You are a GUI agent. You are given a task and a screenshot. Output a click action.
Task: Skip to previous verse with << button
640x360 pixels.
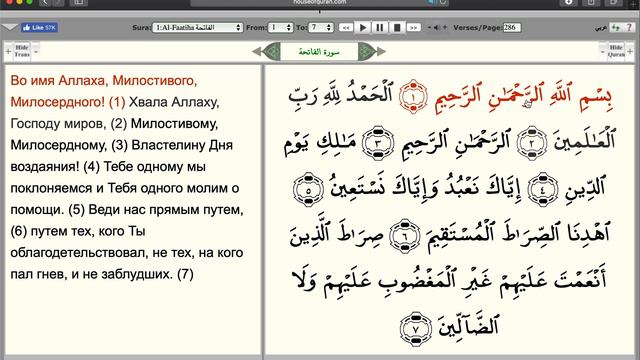[x=346, y=27]
